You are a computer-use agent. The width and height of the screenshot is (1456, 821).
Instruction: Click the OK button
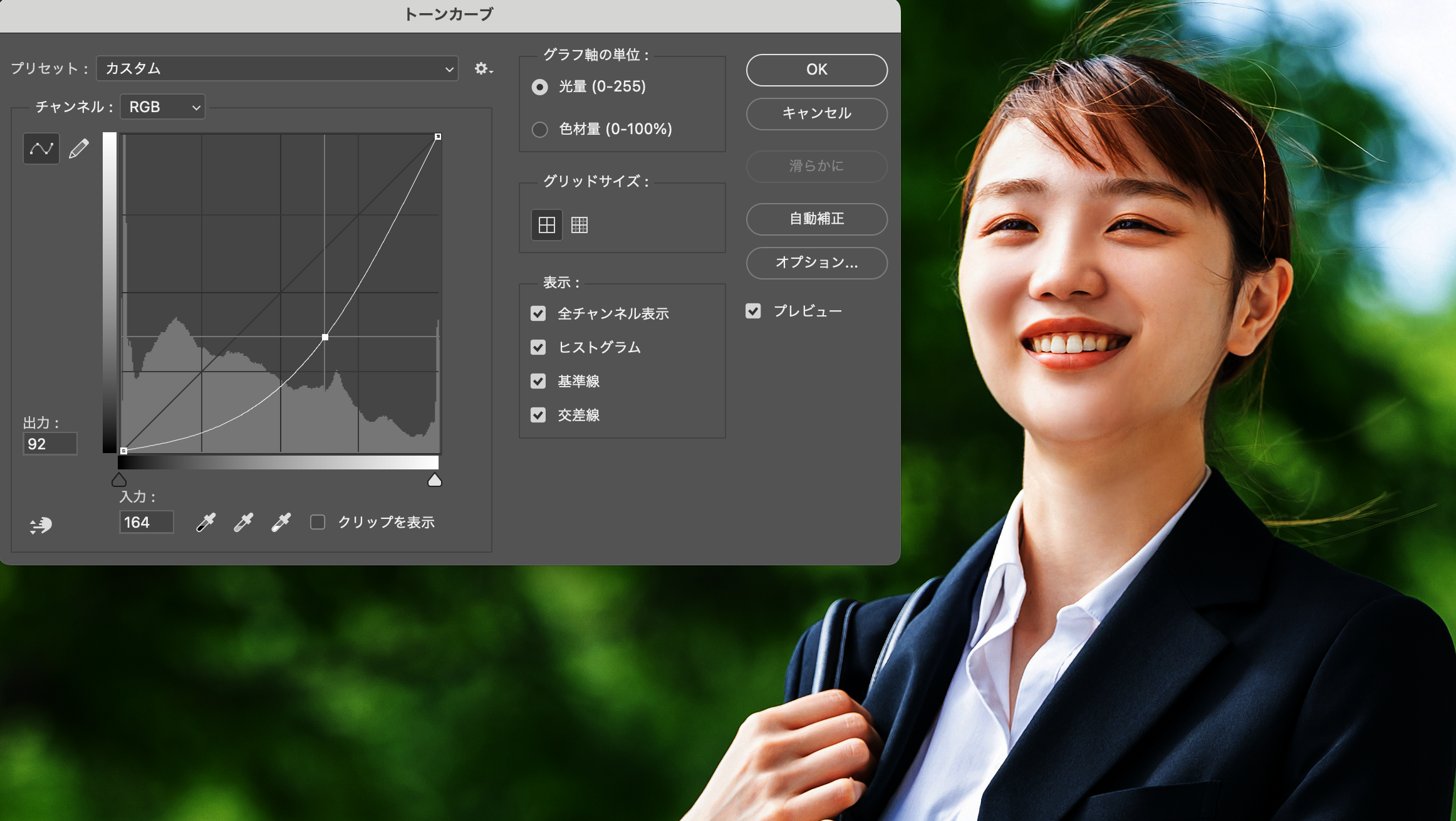pos(816,70)
